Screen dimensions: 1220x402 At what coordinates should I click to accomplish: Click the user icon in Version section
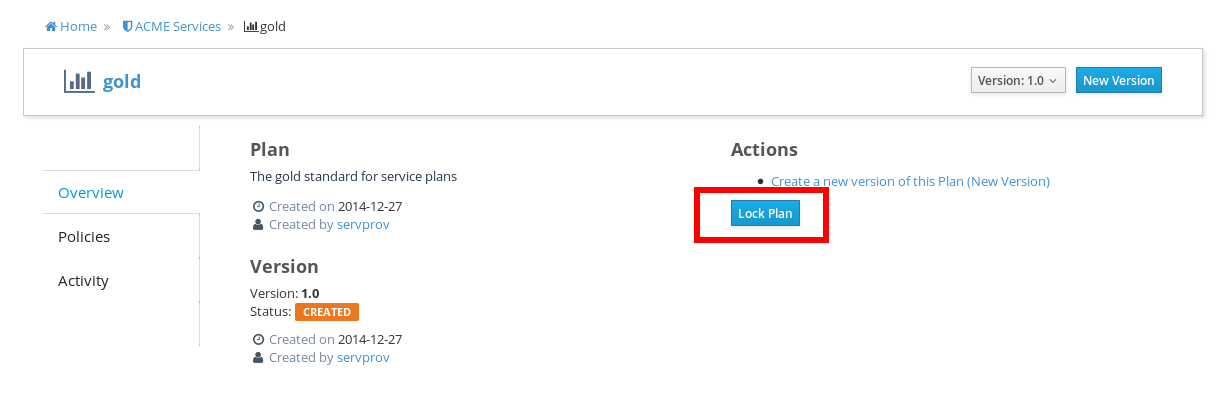[258, 358]
